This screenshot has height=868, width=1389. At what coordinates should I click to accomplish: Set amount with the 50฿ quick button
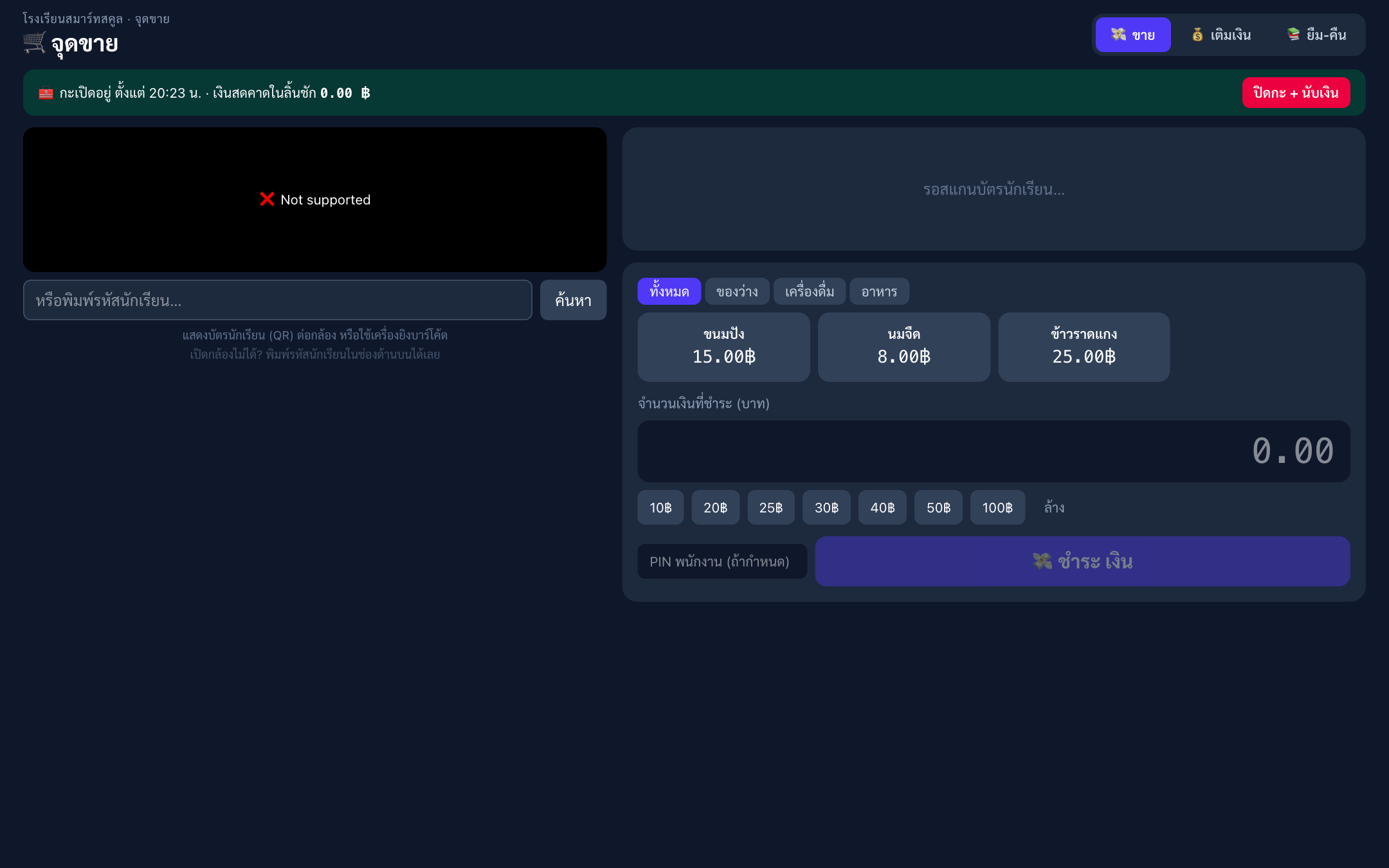pyautogui.click(x=938, y=507)
